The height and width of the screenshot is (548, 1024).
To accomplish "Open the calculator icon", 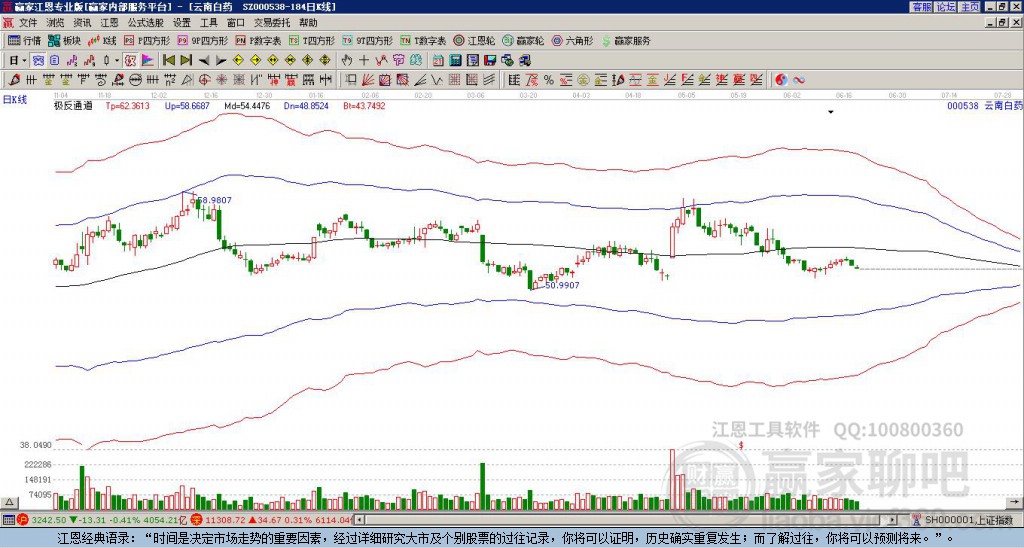I will click(456, 61).
